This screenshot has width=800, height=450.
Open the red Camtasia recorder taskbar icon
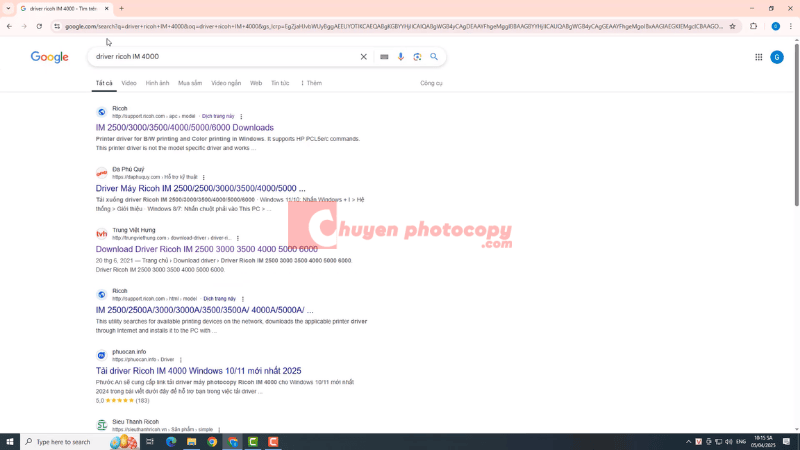coord(273,442)
